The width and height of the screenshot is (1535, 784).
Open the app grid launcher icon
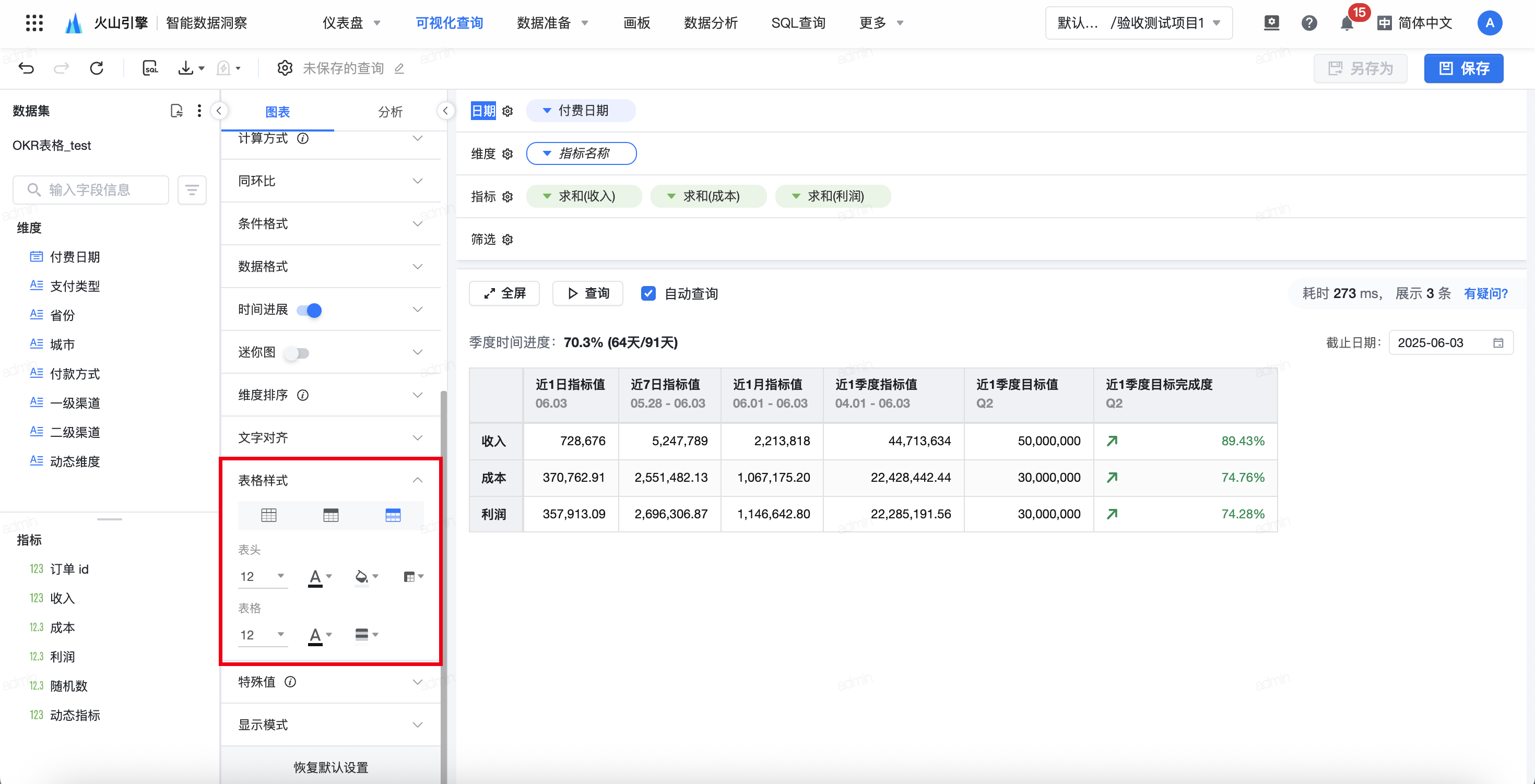point(34,22)
